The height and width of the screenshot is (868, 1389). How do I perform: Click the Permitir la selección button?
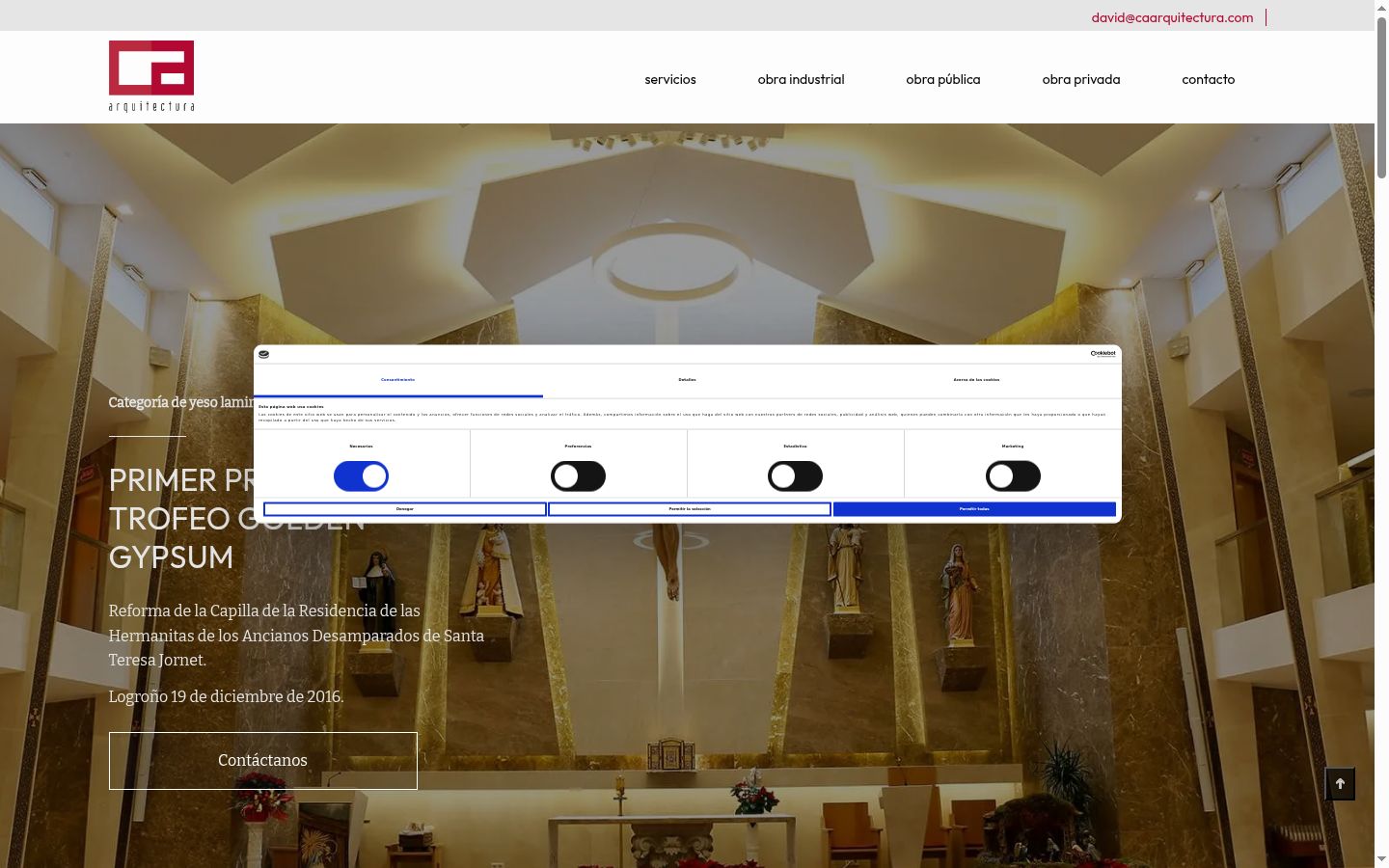[690, 508]
